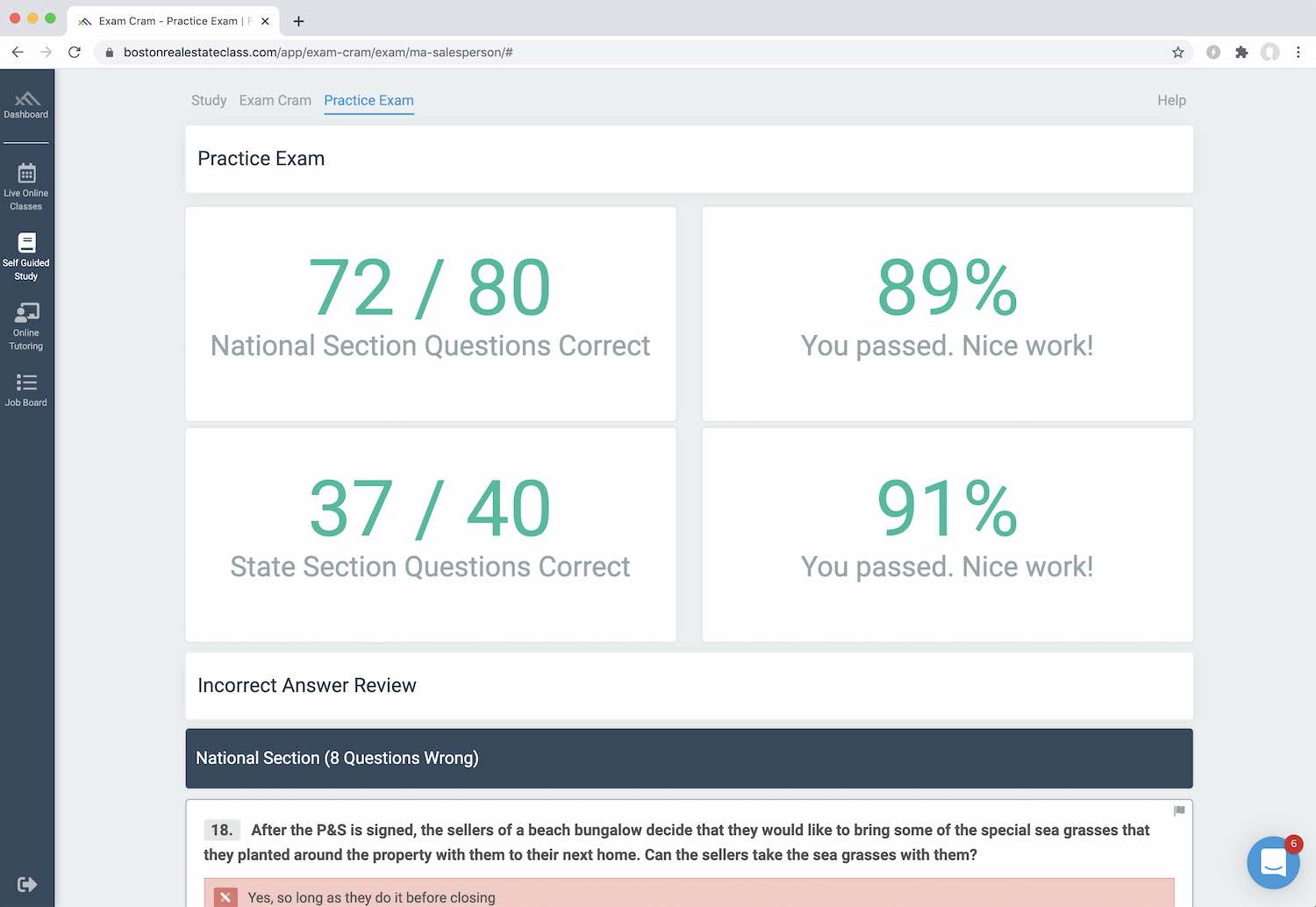This screenshot has width=1316, height=907.
Task: Bookmark this page with star icon
Action: point(1177,53)
